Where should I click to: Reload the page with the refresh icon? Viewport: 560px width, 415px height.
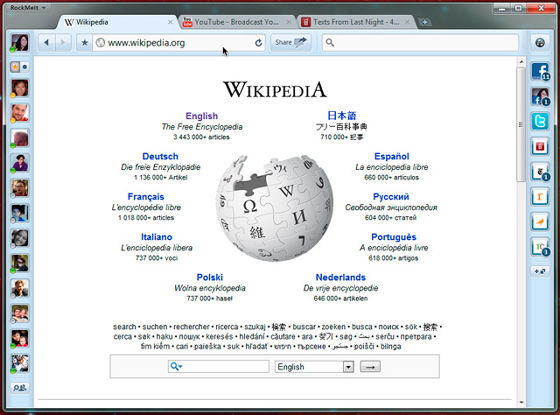[258, 43]
